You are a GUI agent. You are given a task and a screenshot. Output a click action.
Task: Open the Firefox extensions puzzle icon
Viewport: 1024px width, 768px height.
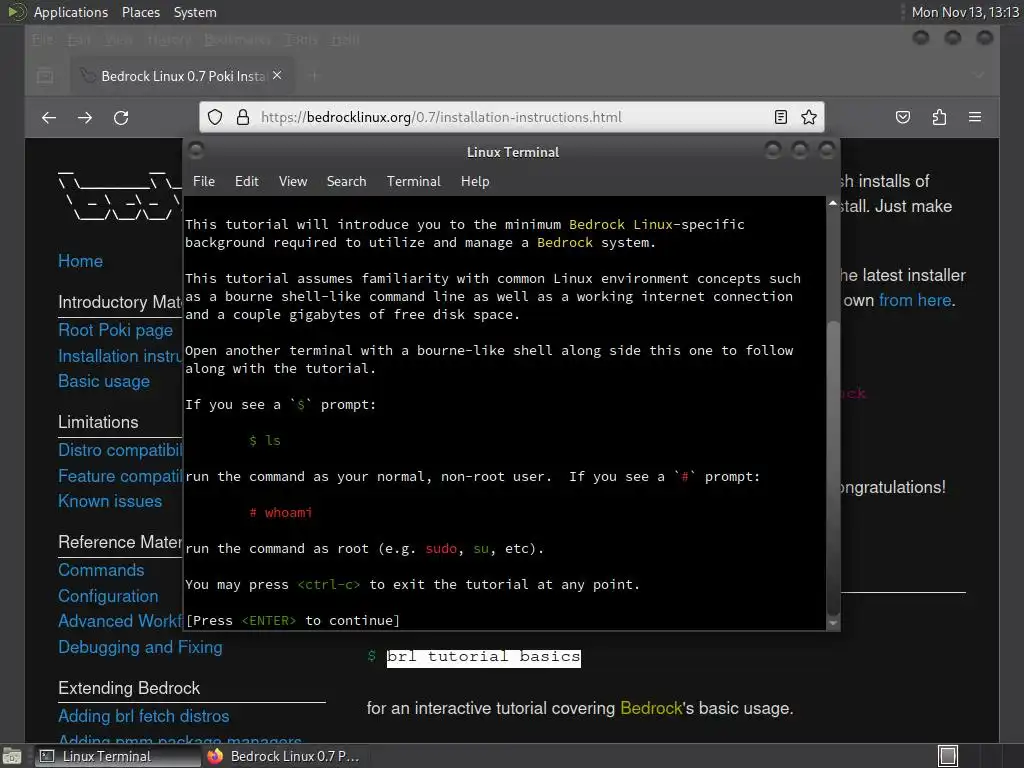pyautogui.click(x=939, y=118)
